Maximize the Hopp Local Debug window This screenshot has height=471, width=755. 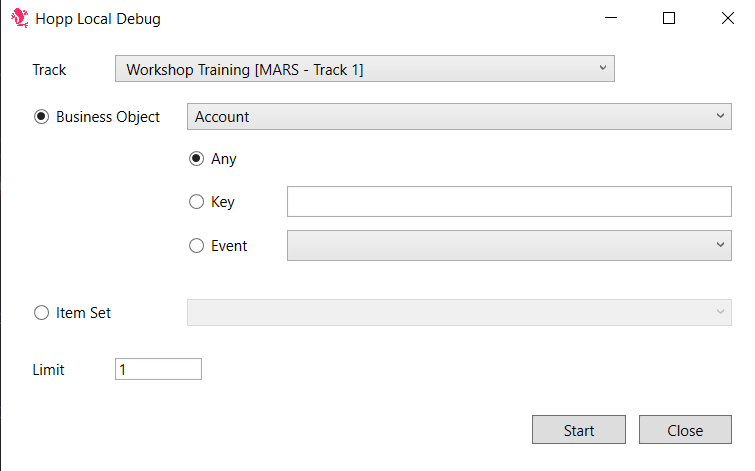click(x=669, y=18)
